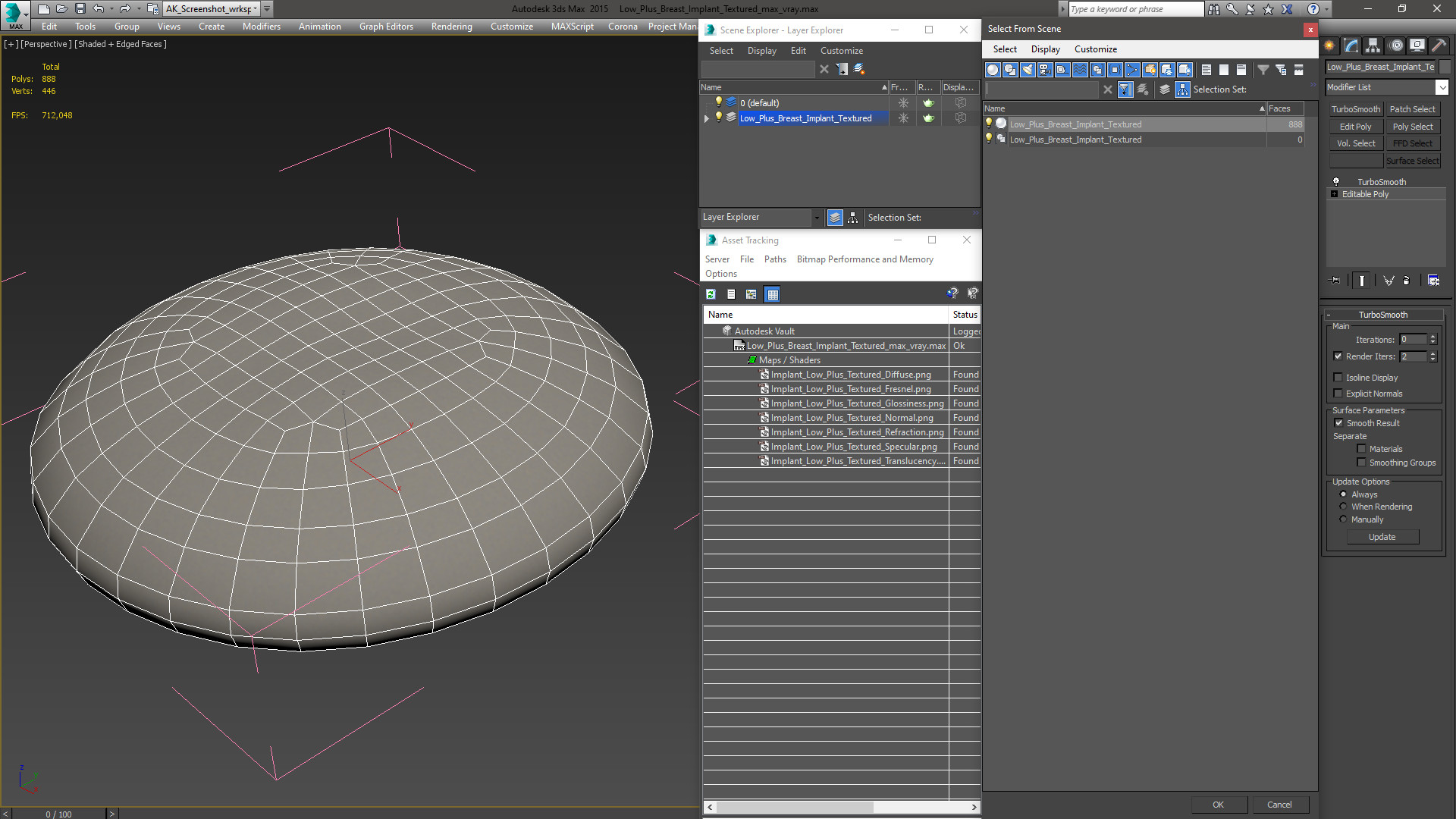Toggle the geometry display filter in Select From Scene

coord(993,70)
